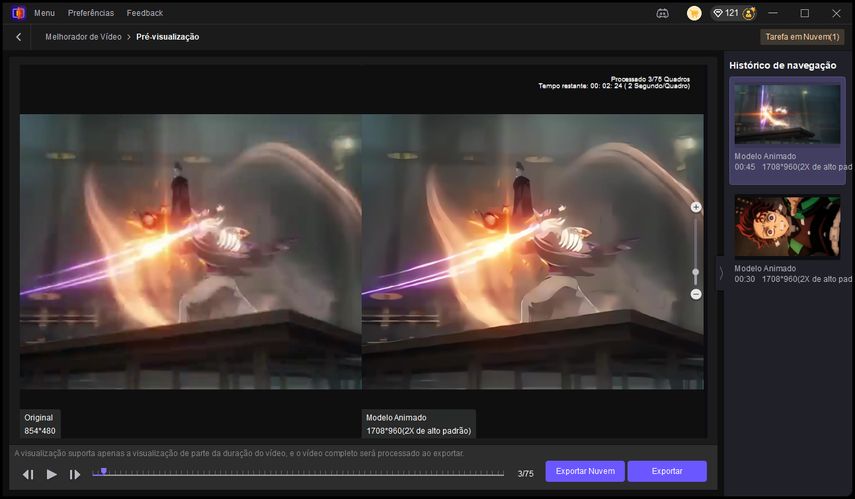Play the preview video

click(x=52, y=474)
